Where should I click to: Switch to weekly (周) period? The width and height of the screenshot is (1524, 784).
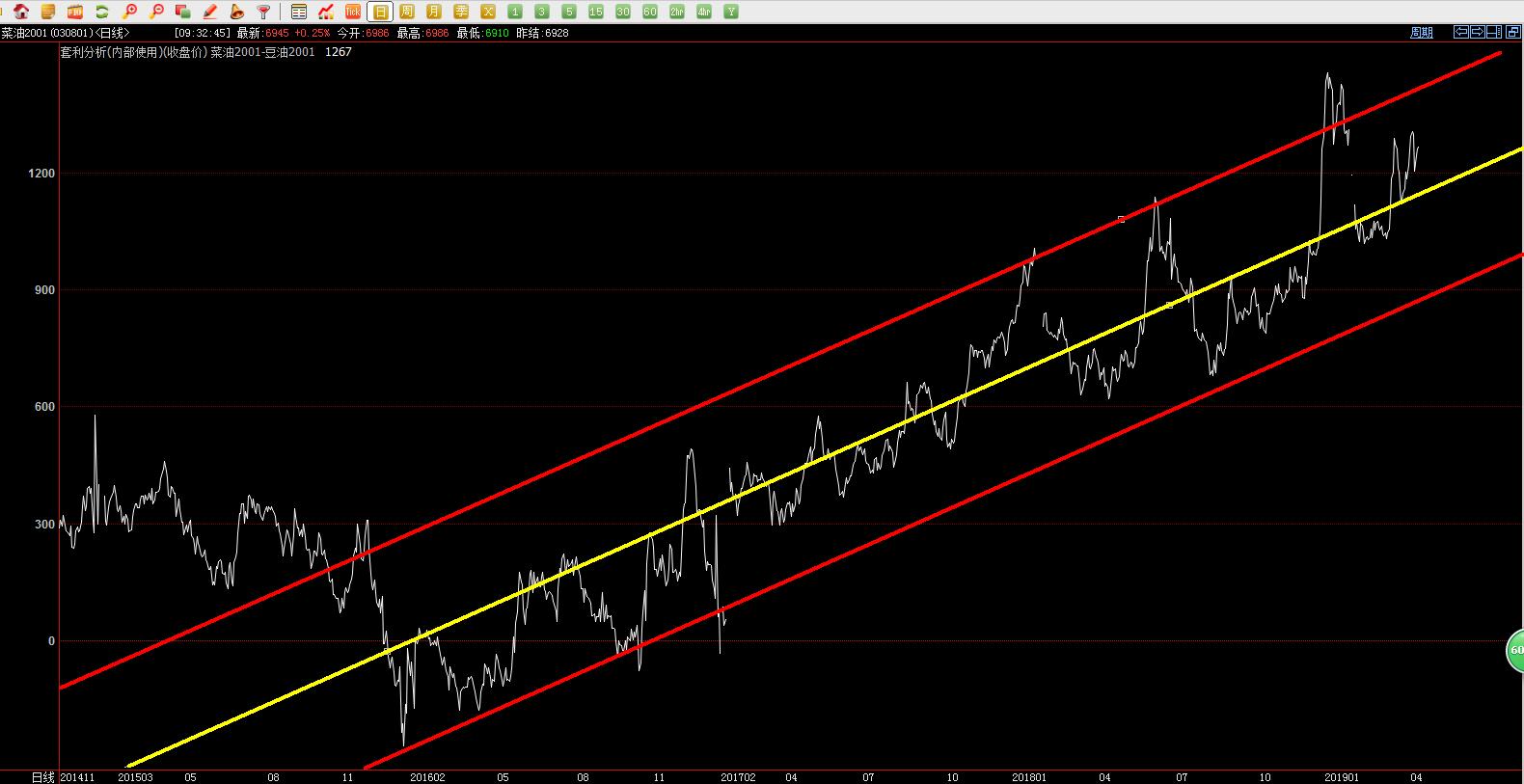point(407,12)
